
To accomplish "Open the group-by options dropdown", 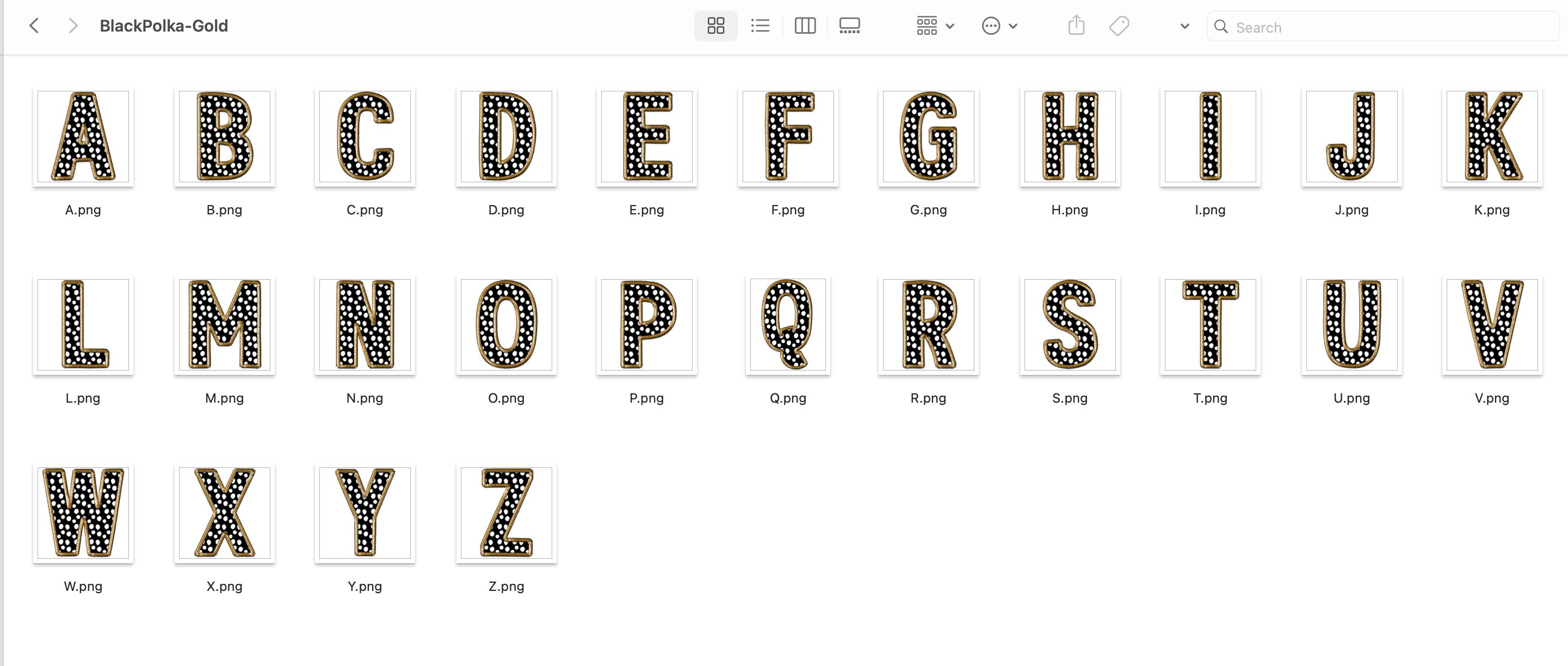I will [936, 26].
